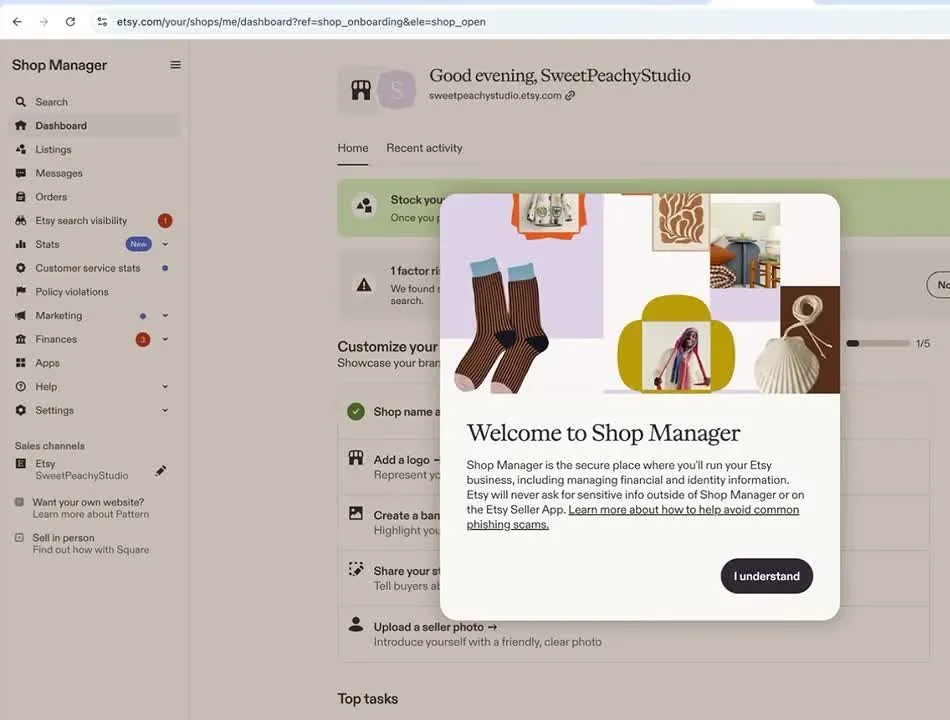Click the pencil edit icon for Etsy channel
Viewport: 950px width, 720px height.
pyautogui.click(x=161, y=471)
